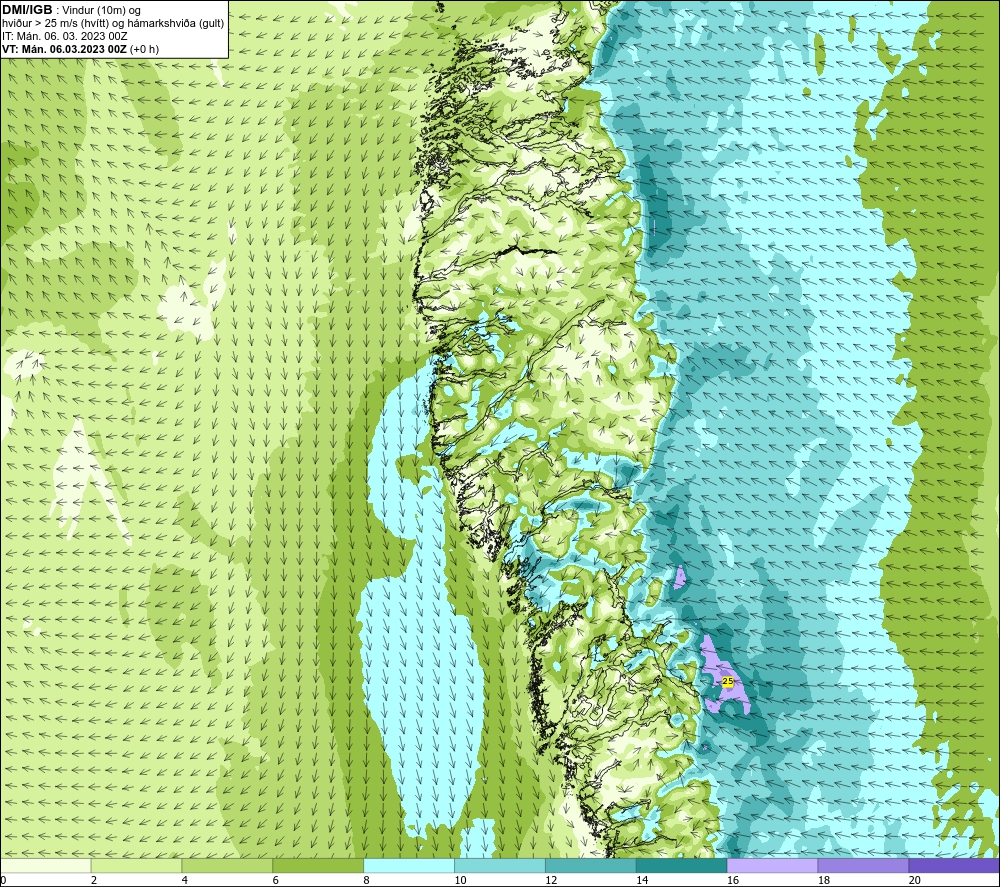The height and width of the screenshot is (887, 1000).
Task: Click the 'IT: Mán. 06. 03. 2023 00Z' line
Action: 64,36
